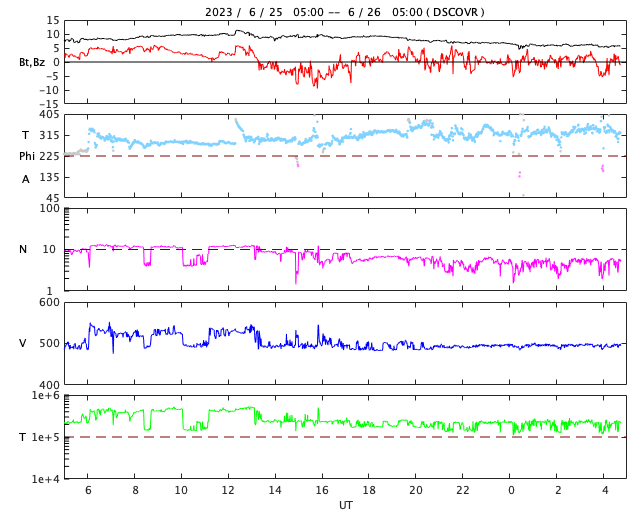Click the '135' tick on Phi panel

[49, 177]
